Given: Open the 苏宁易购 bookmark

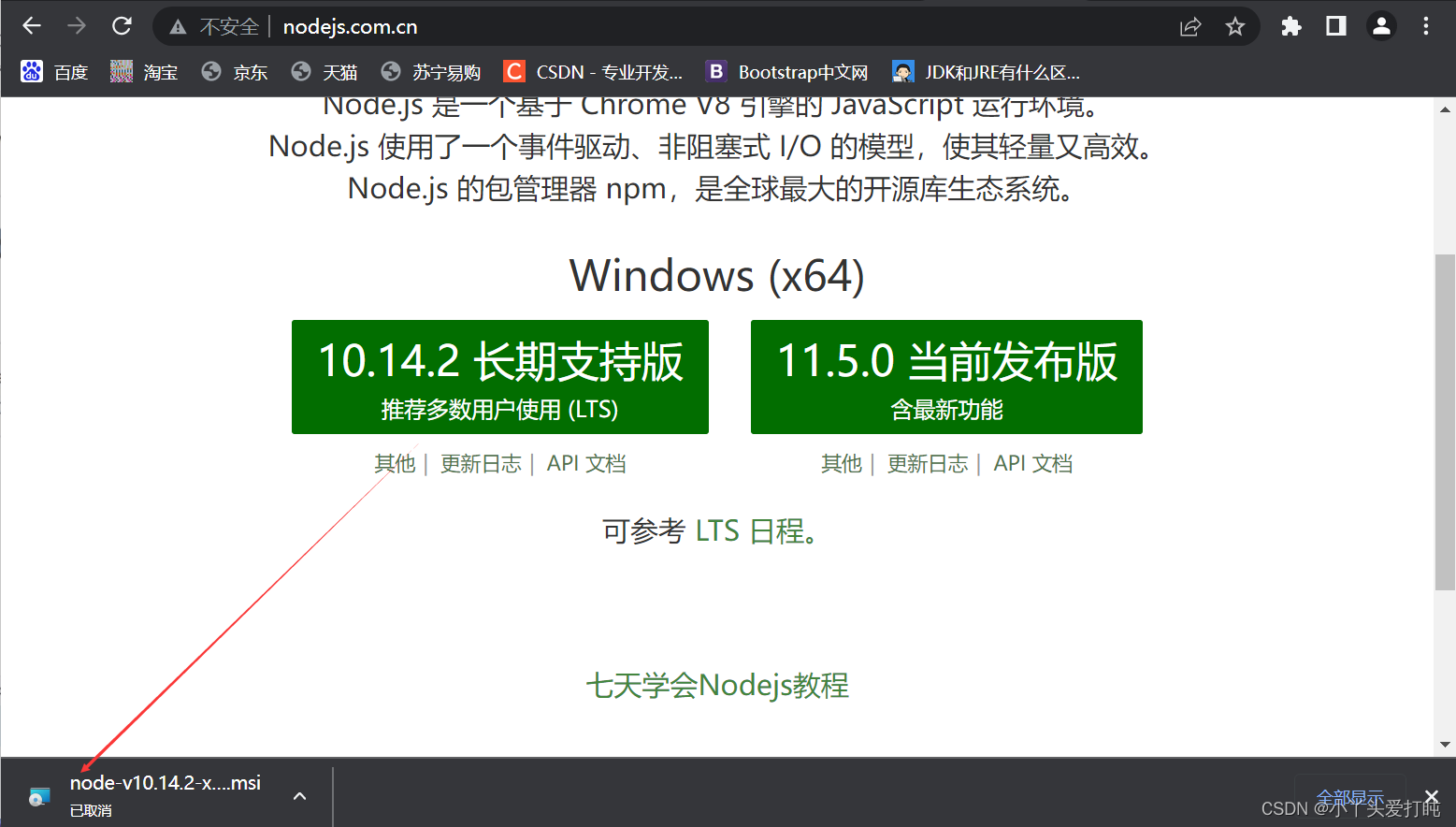Looking at the screenshot, I should click(x=431, y=72).
